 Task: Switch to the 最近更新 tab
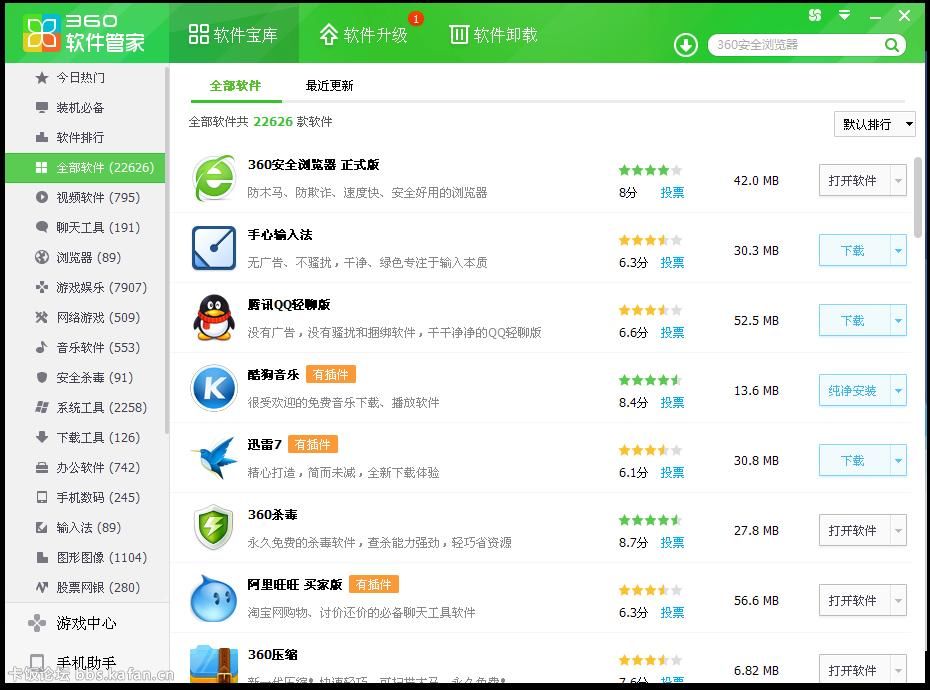click(329, 86)
